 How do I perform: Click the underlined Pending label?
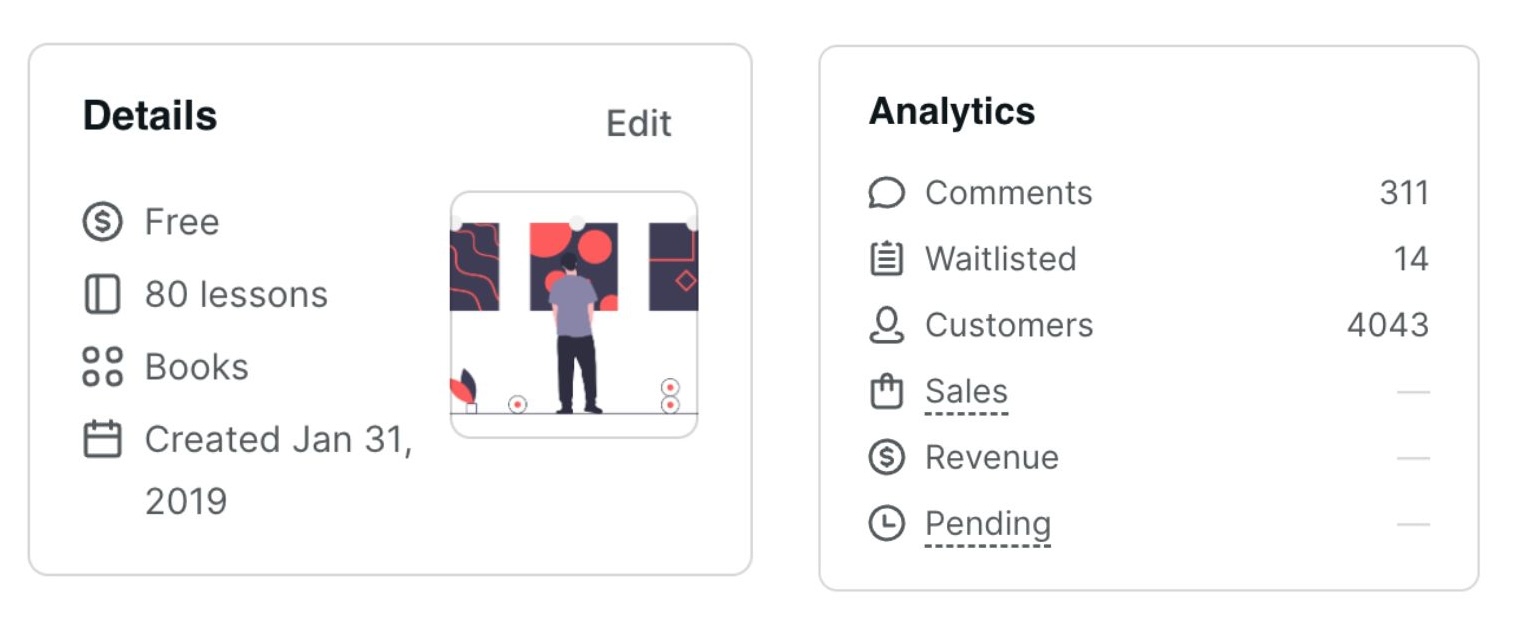(x=987, y=523)
